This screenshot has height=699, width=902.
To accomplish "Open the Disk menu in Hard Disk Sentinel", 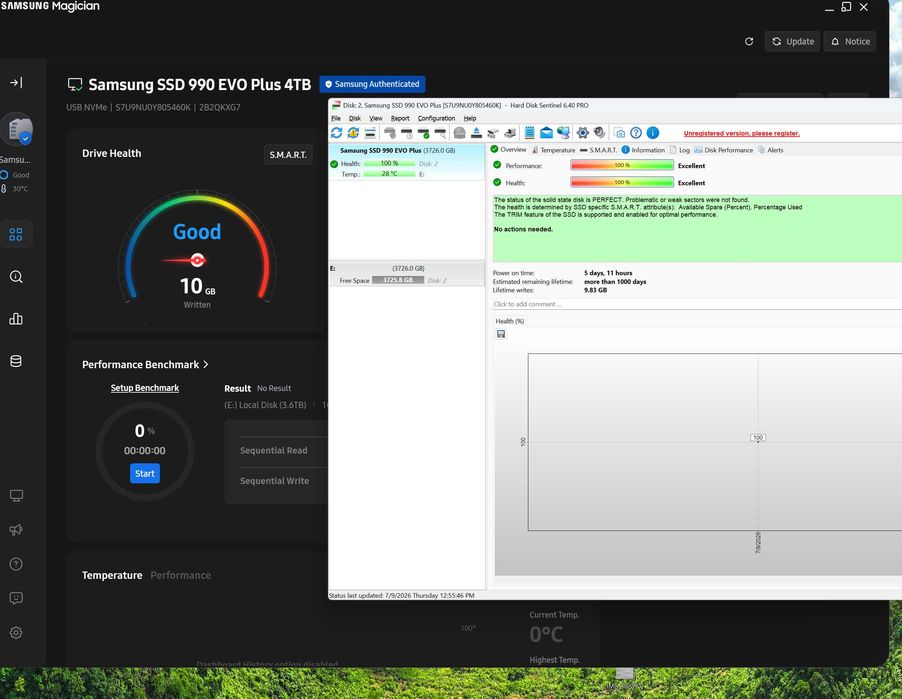I will tap(355, 119).
